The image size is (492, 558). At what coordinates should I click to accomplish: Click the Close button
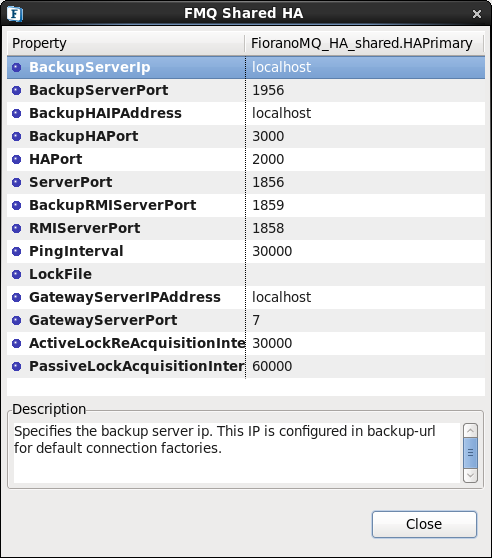click(424, 524)
